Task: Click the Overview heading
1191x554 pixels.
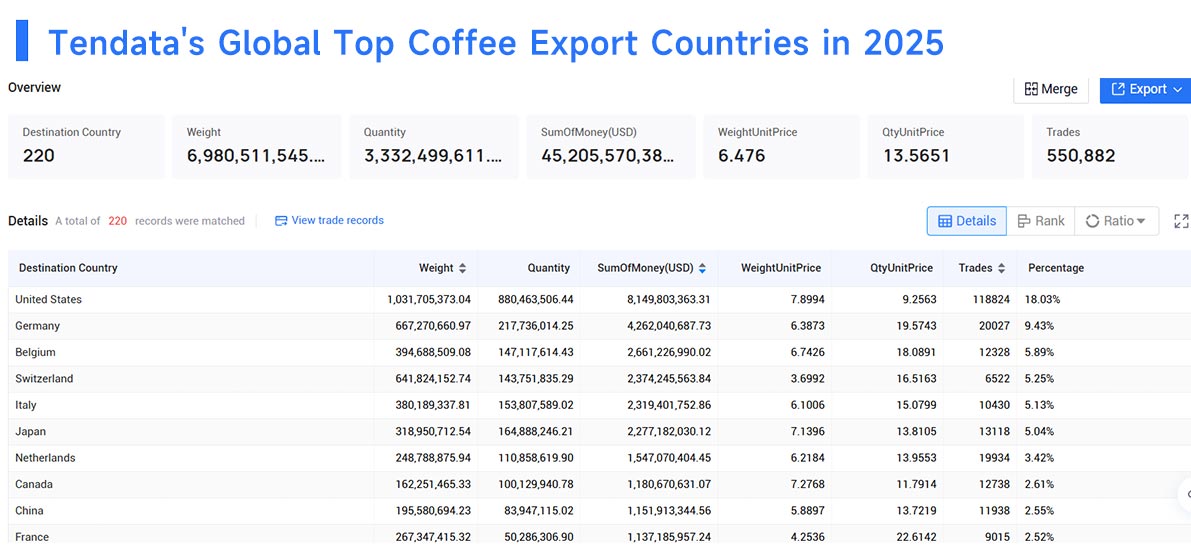Action: (x=34, y=87)
